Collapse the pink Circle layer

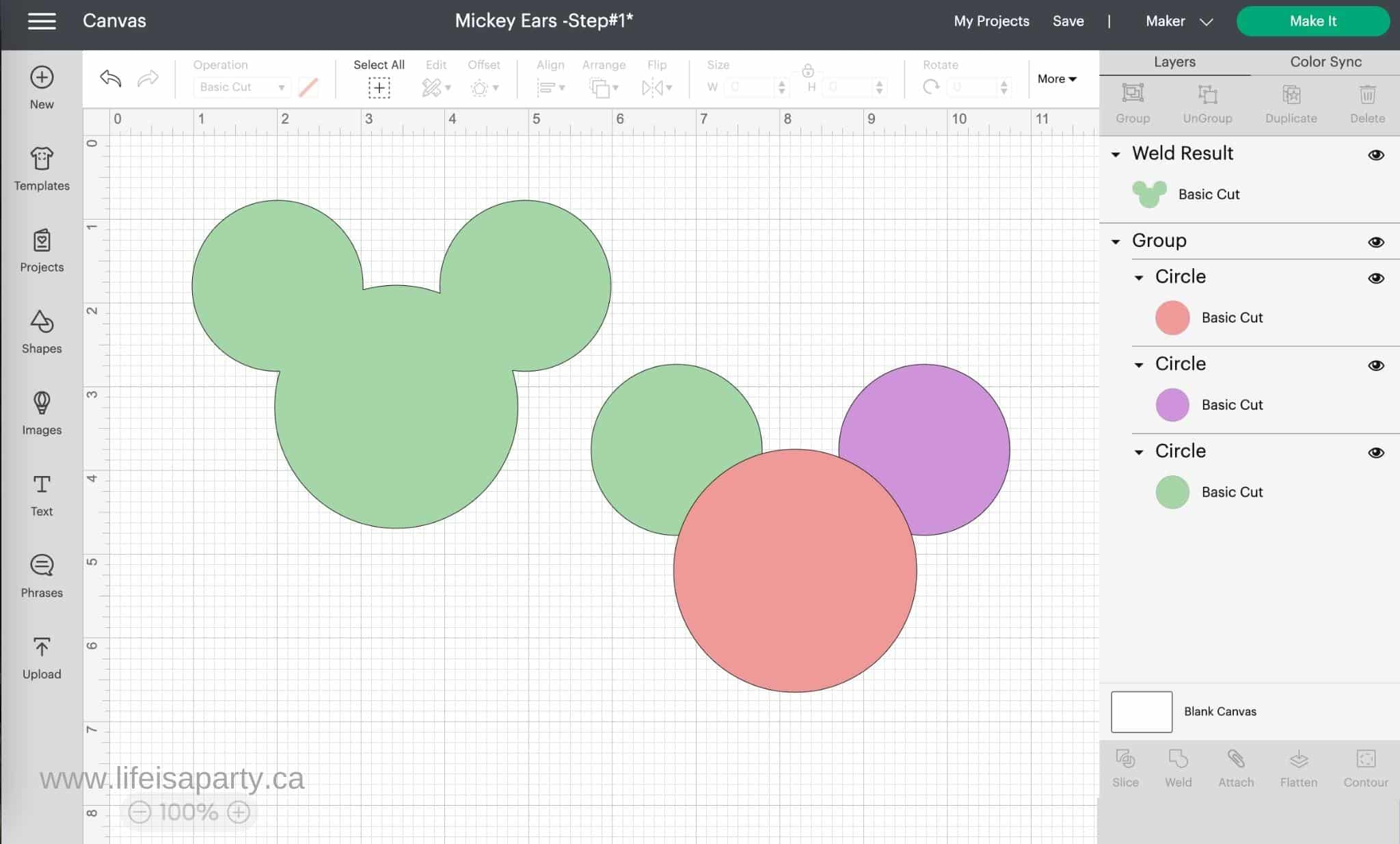(x=1139, y=278)
